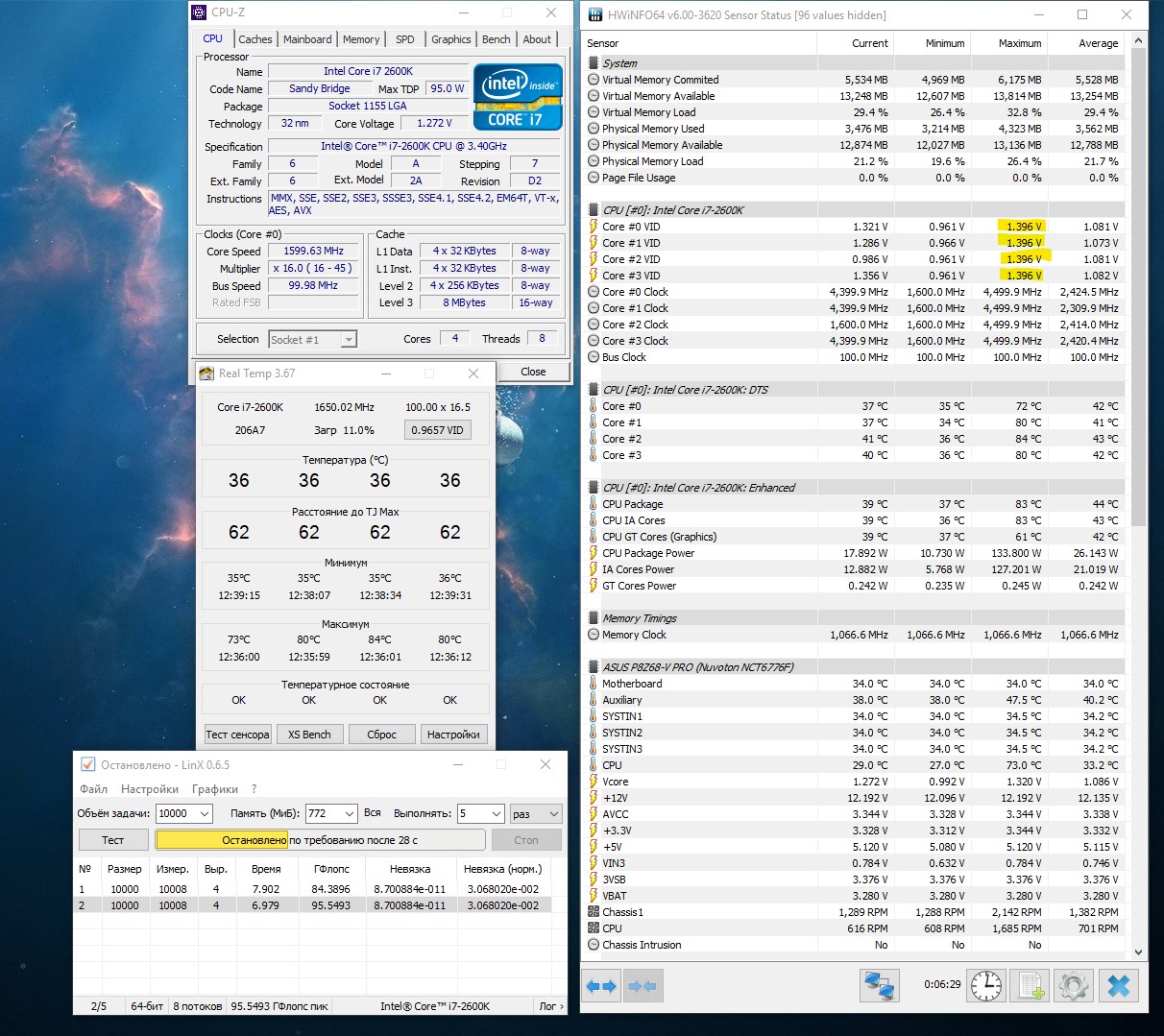This screenshot has width=1164, height=1036.
Task: Switch to CPU-Z Graphics tab
Action: click(450, 39)
